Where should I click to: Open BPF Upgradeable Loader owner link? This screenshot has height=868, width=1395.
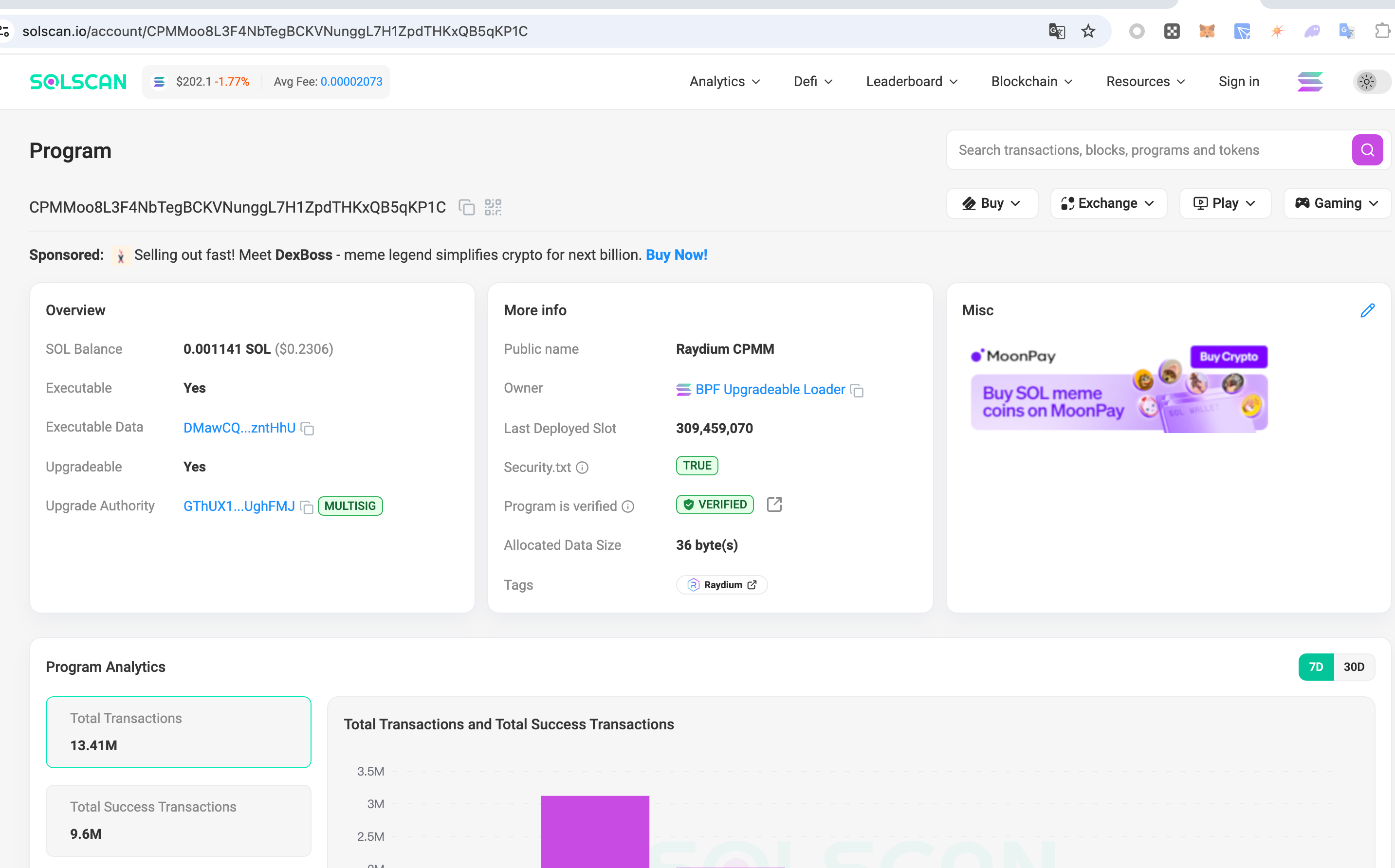(x=770, y=390)
